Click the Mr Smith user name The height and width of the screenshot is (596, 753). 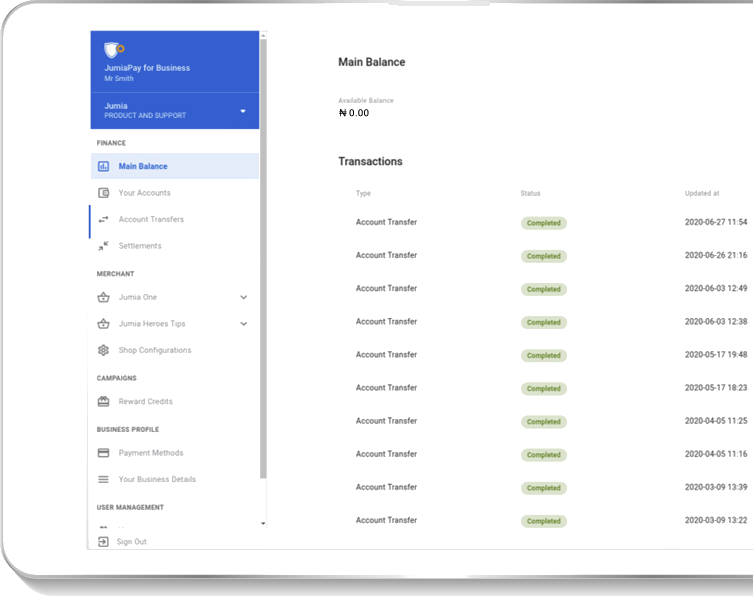119,79
